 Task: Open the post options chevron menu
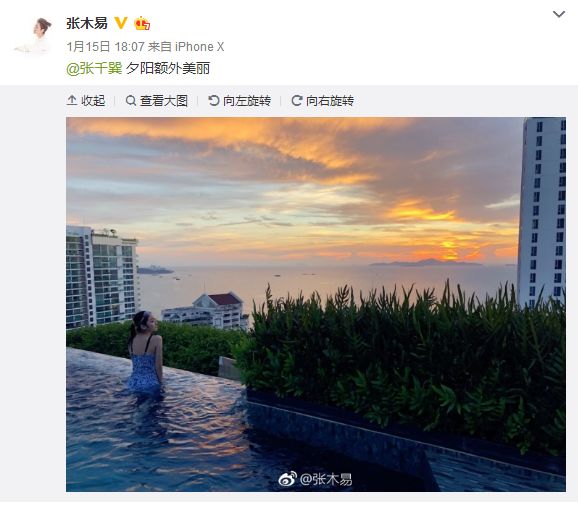(559, 14)
